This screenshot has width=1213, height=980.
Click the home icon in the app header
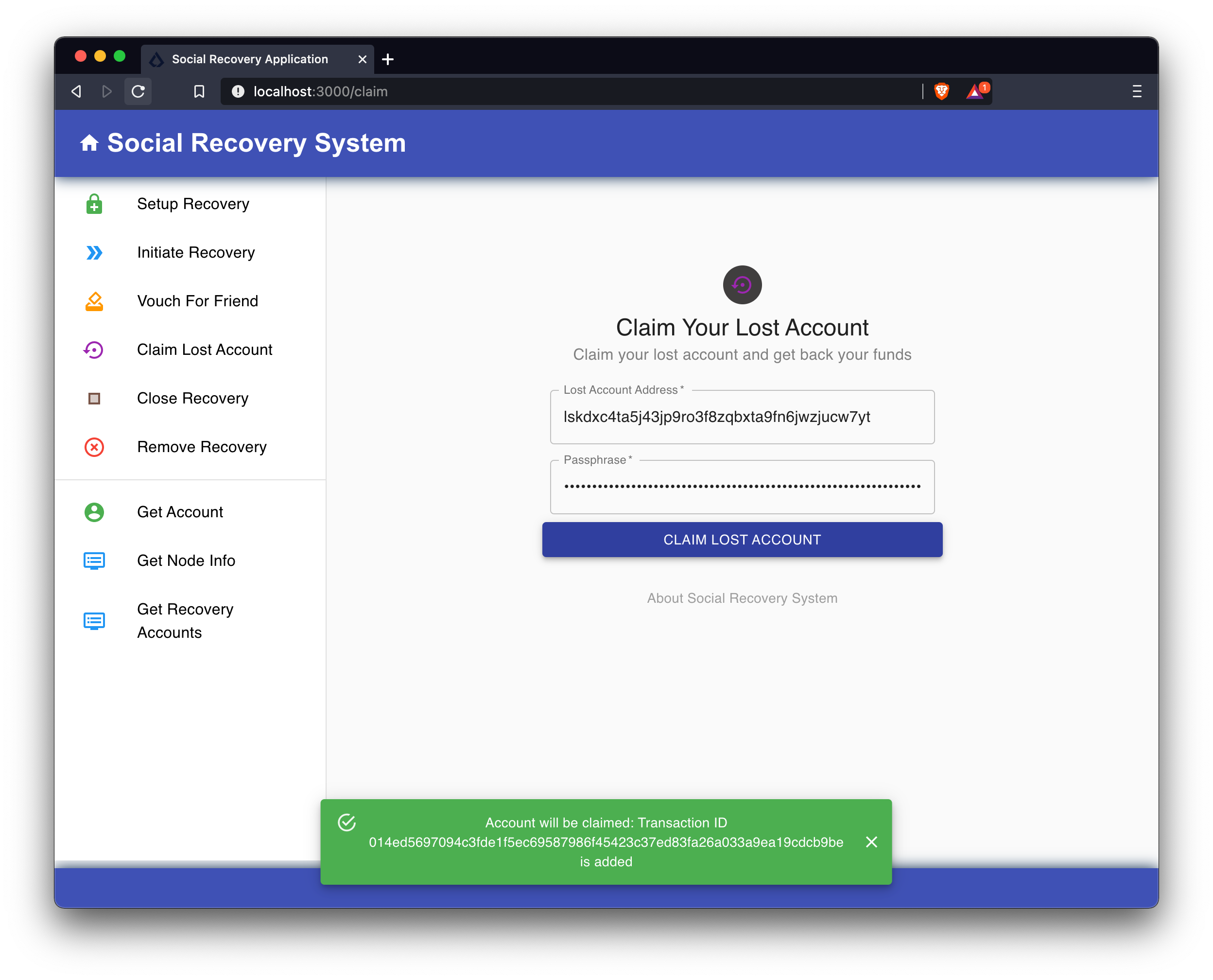89,143
